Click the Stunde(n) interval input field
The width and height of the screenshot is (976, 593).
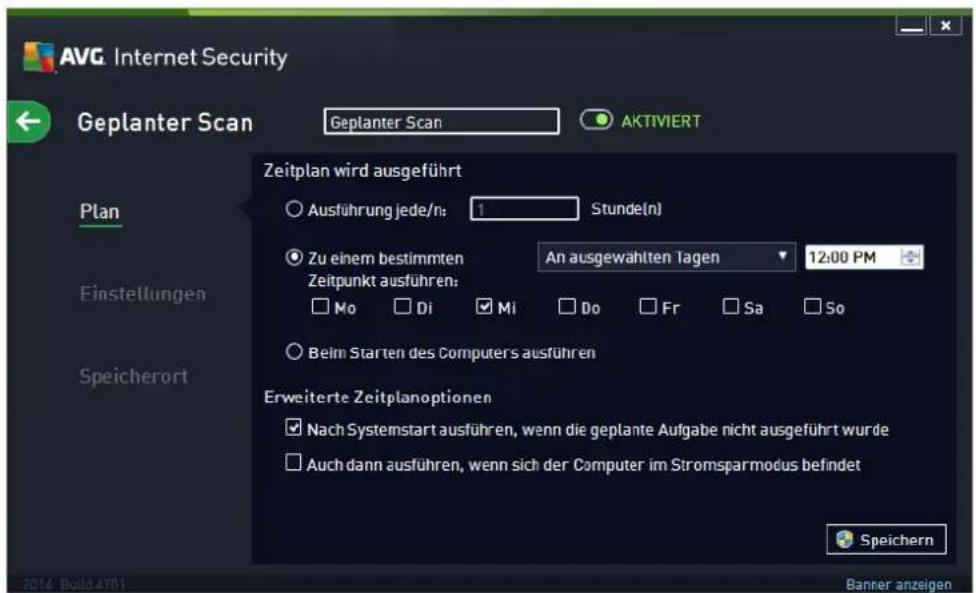click(x=524, y=209)
